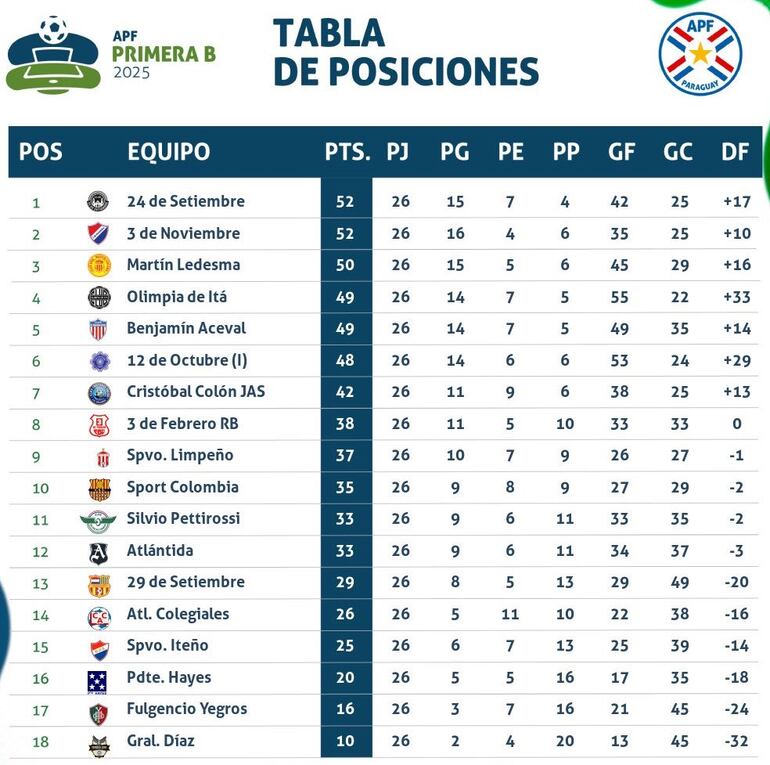Click the EQUIPO column header
Screen dimensions: 770x765
pyautogui.click(x=169, y=152)
